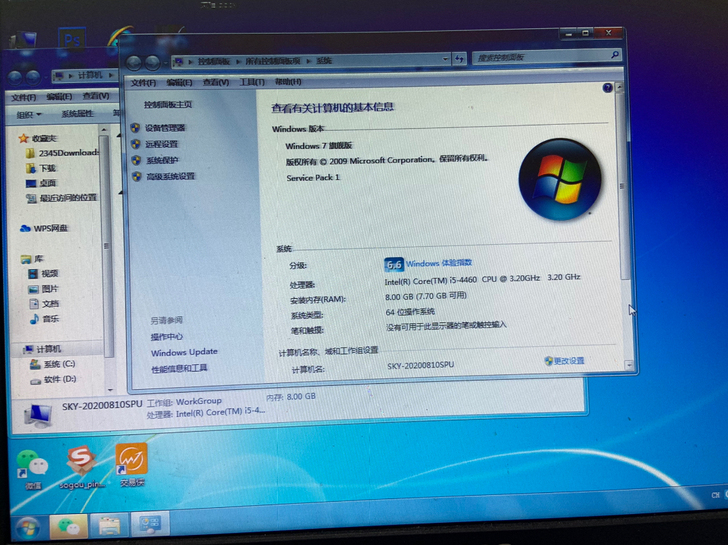The width and height of the screenshot is (728, 545).
Task: Open Windows Update link
Action: tap(184, 352)
